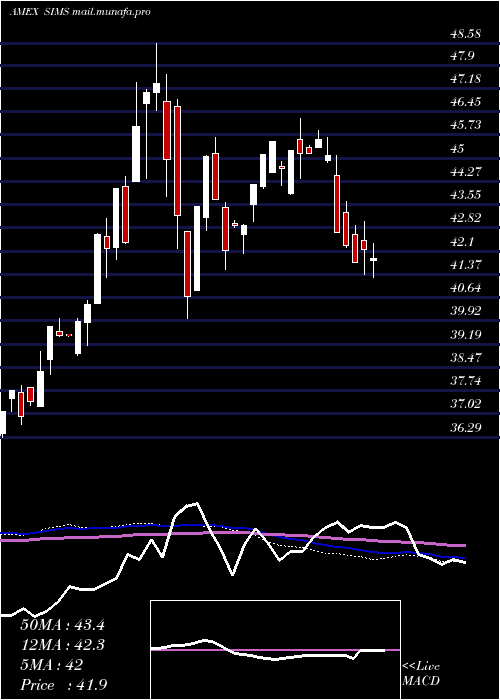The width and height of the screenshot is (500, 700).
Task: Click the '37.74' price axis label
Action: click(x=465, y=381)
